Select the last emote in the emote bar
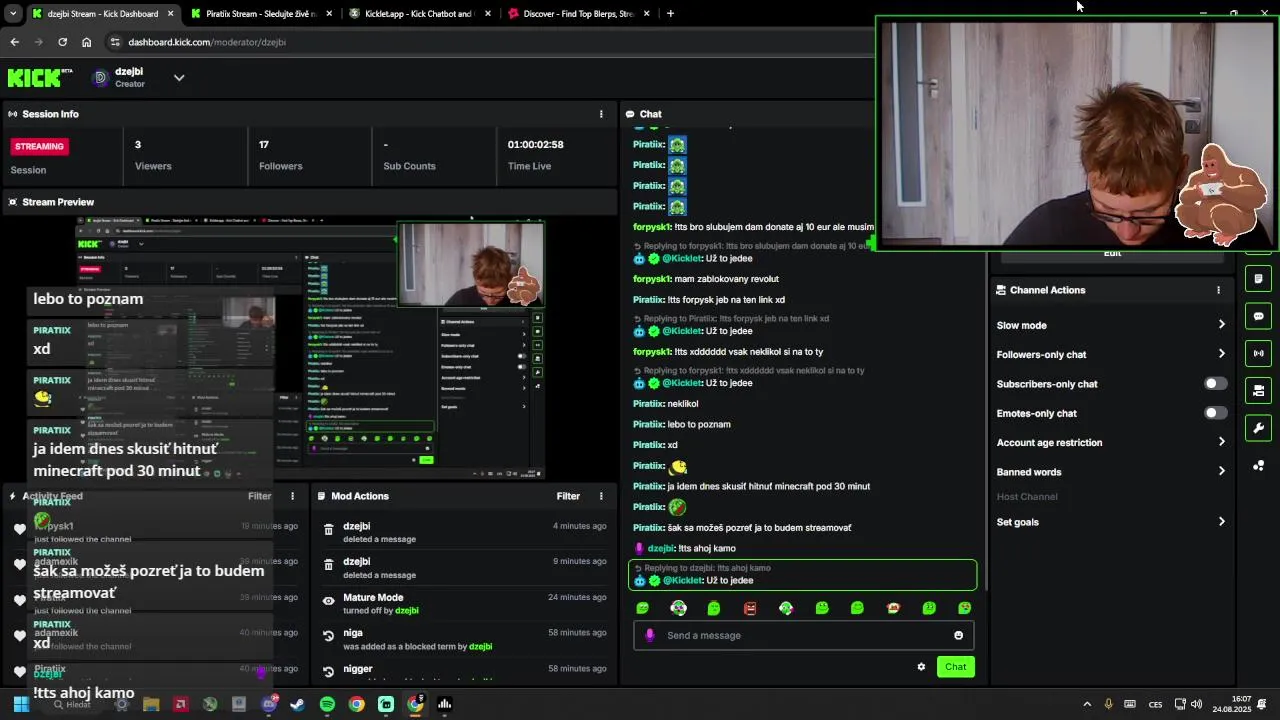This screenshot has height=720, width=1280. [x=964, y=608]
